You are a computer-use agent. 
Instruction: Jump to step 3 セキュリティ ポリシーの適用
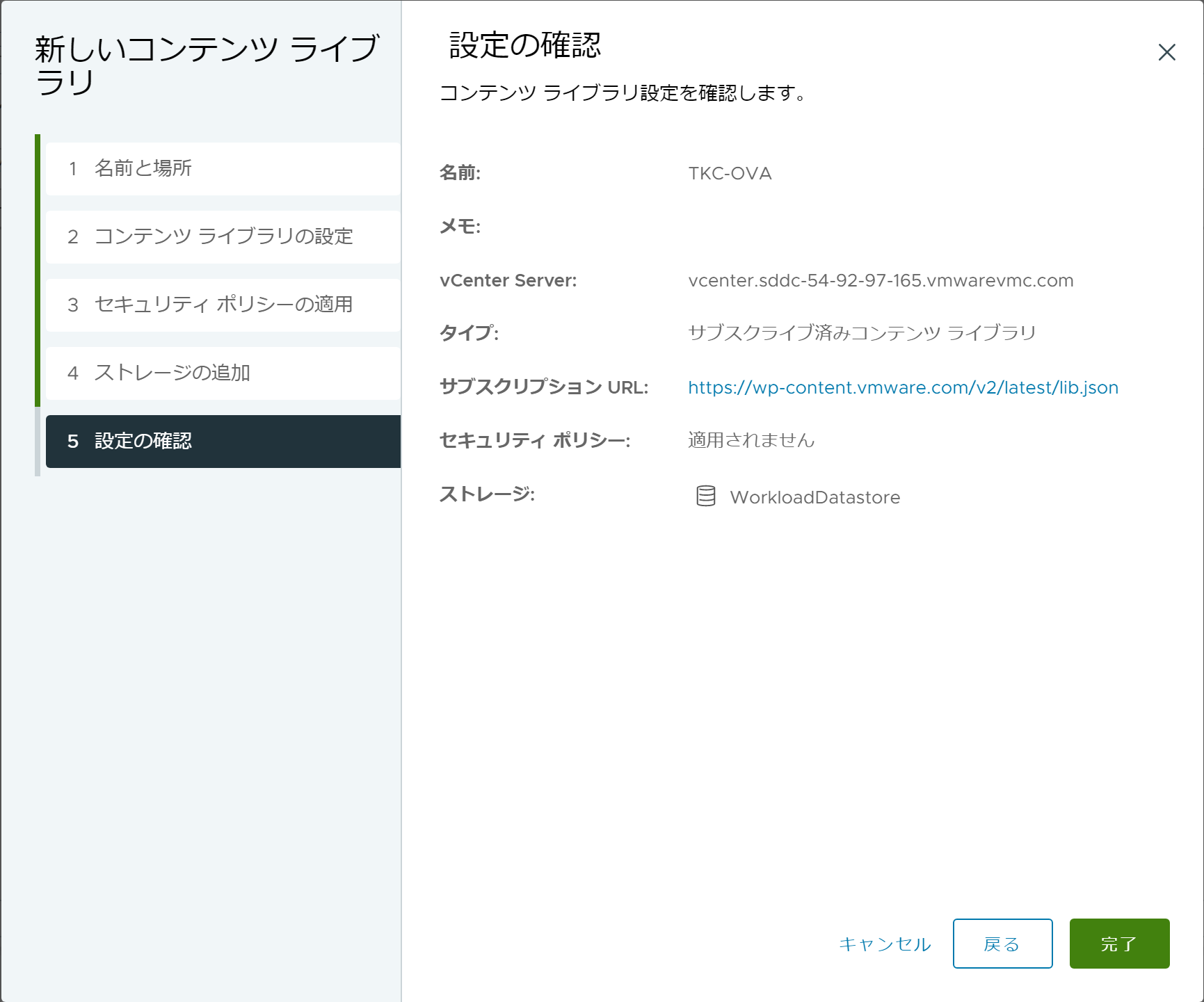point(223,305)
